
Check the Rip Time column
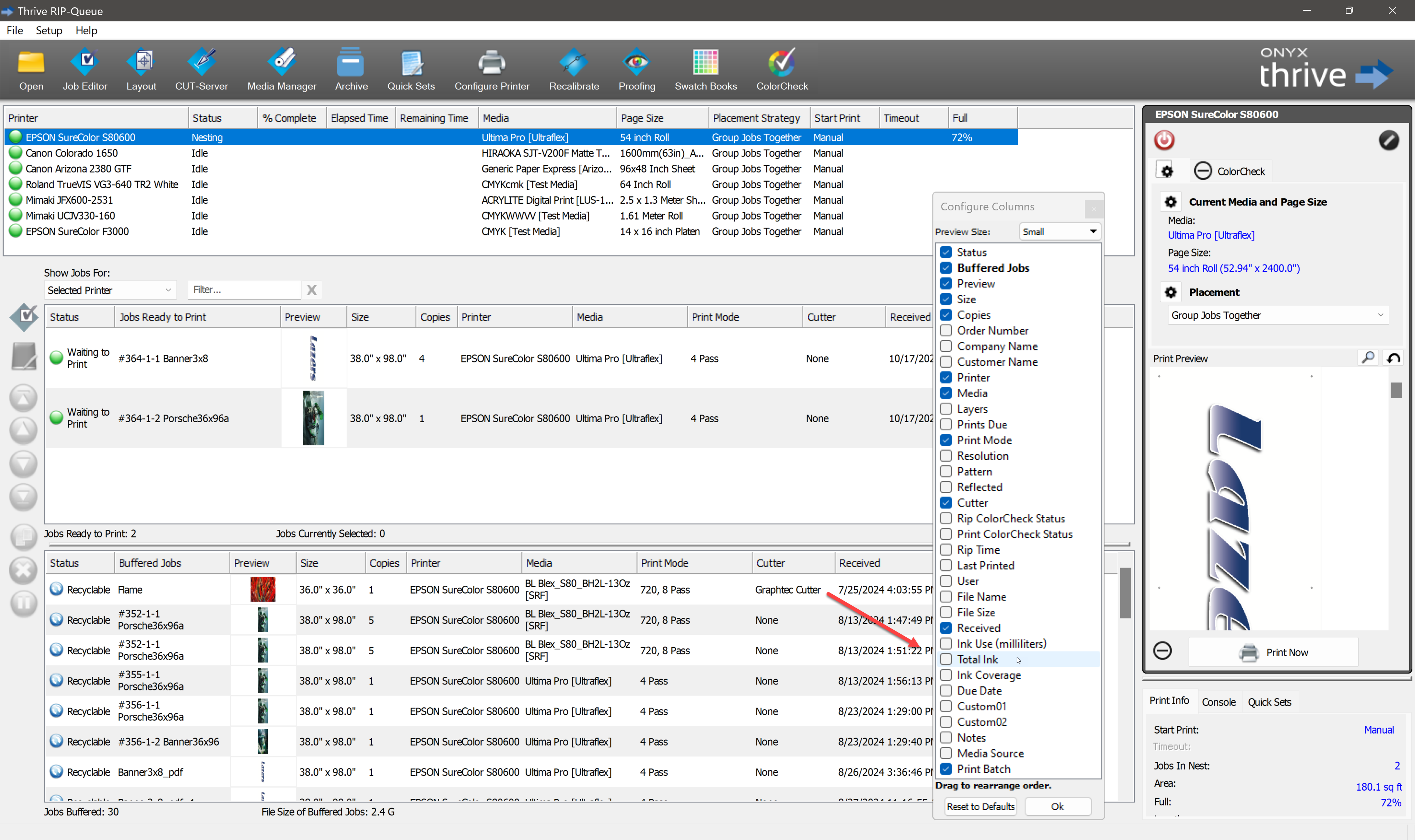(946, 550)
